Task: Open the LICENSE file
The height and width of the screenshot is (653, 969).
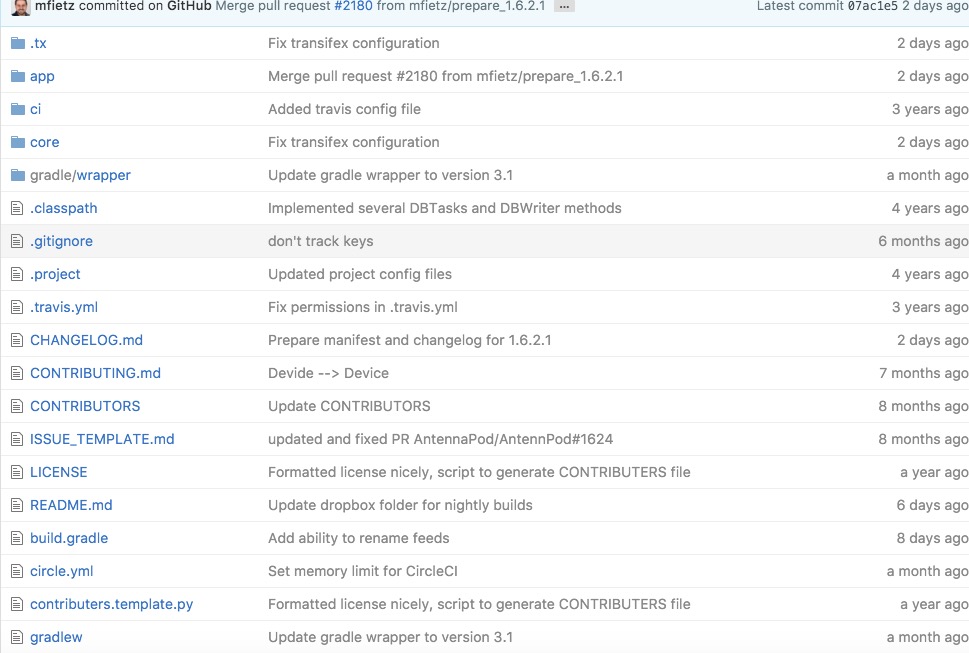Action: [x=59, y=473]
